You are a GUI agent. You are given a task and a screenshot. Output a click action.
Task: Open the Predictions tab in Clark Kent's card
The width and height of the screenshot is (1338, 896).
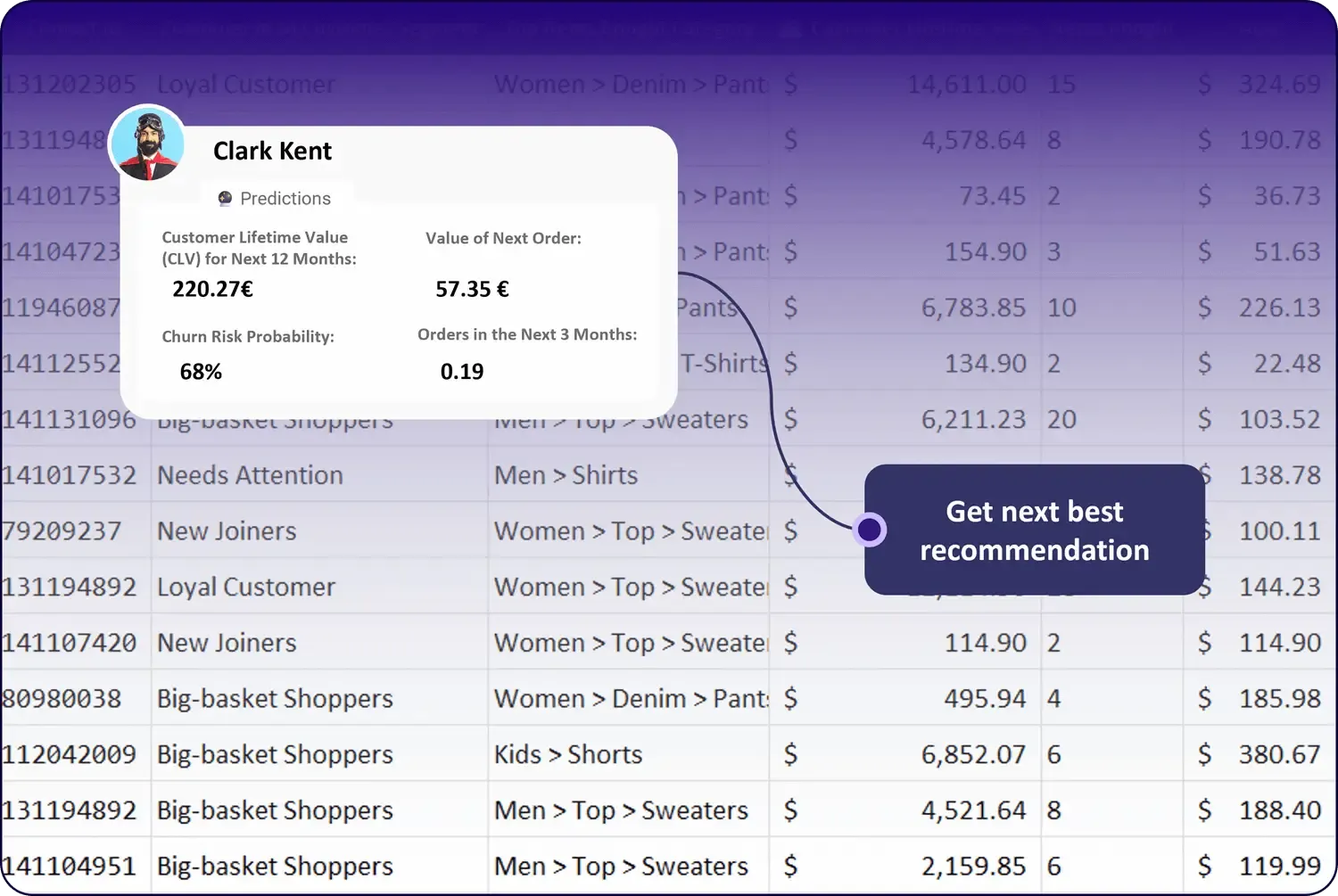tap(275, 198)
